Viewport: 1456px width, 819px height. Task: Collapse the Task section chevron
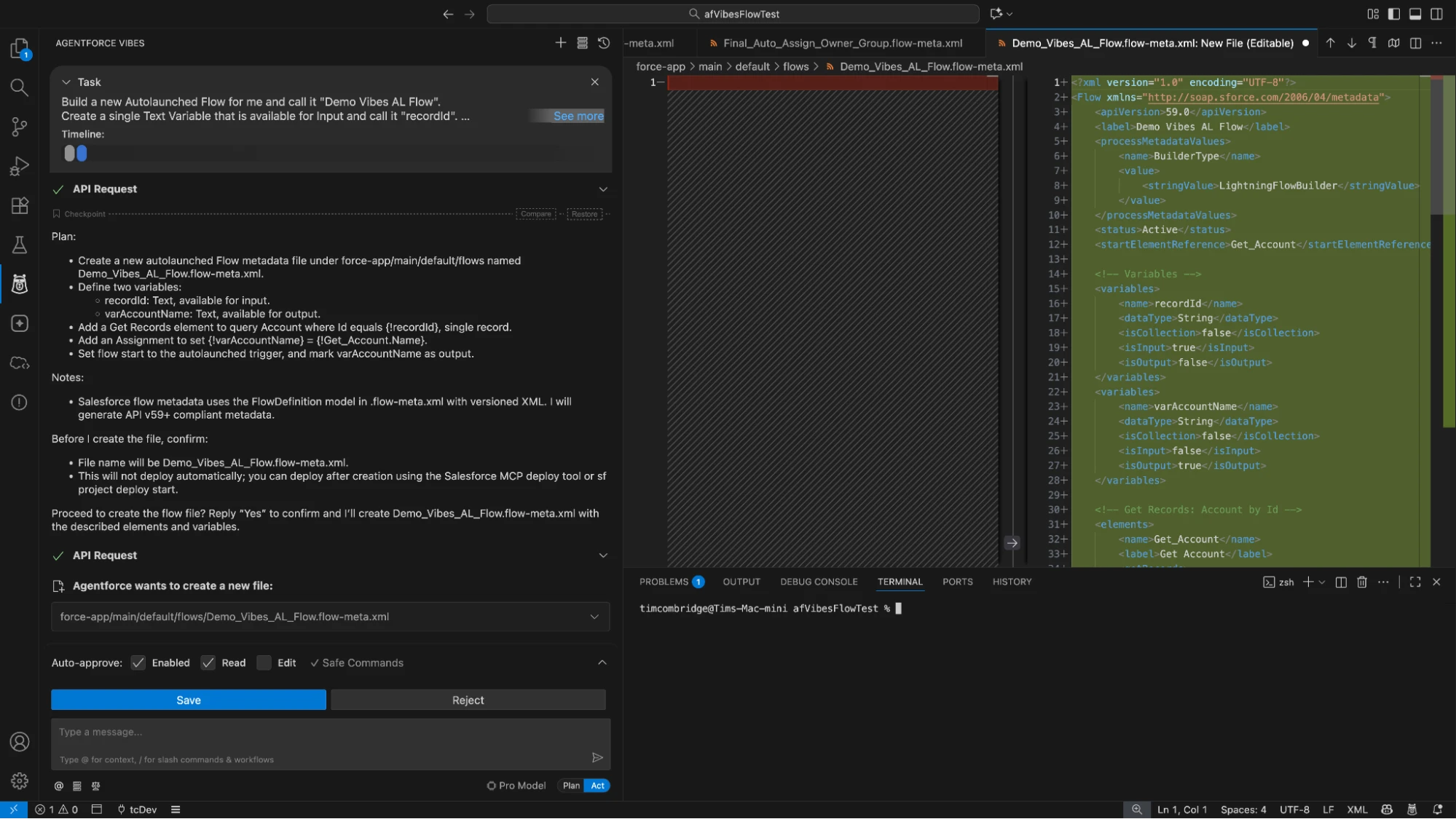coord(66,82)
